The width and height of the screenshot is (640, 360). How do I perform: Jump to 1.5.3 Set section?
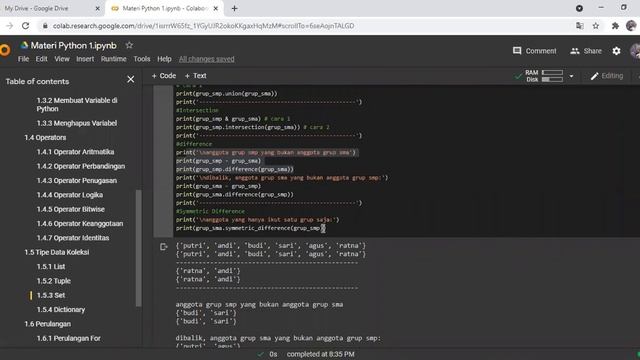[51, 295]
